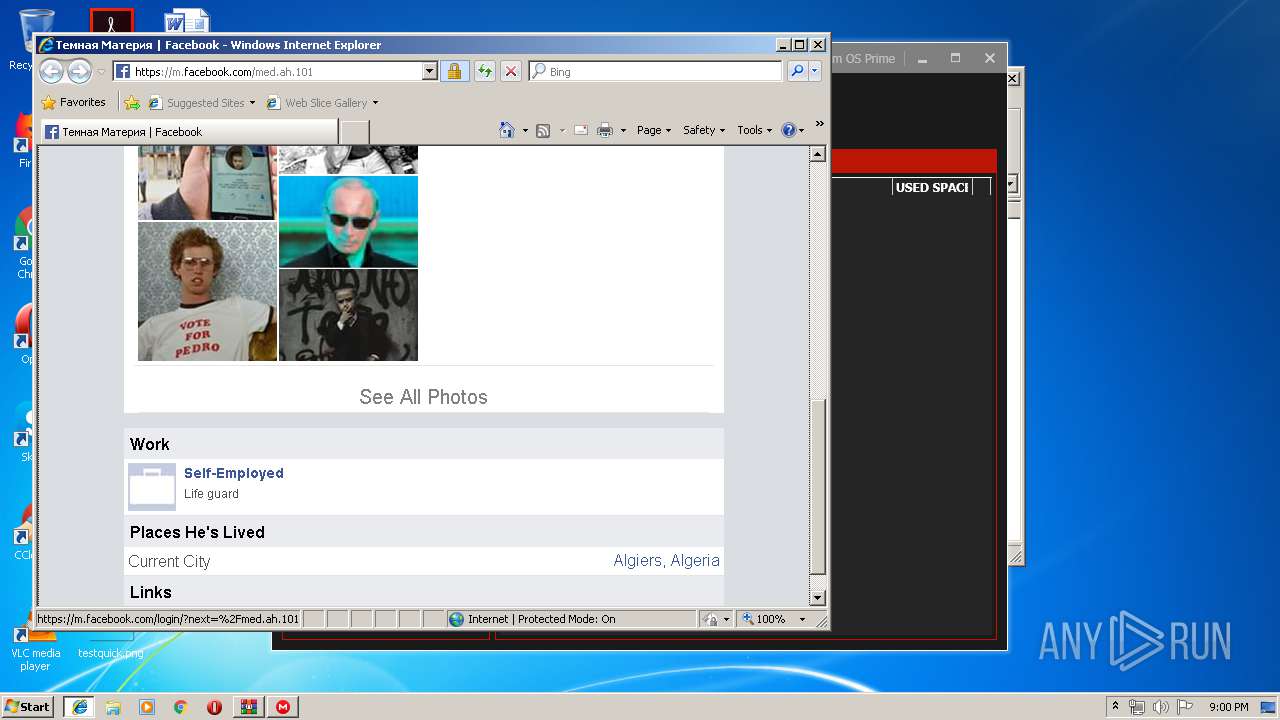Click the 'Current City' label
The height and width of the screenshot is (720, 1280).
point(169,561)
